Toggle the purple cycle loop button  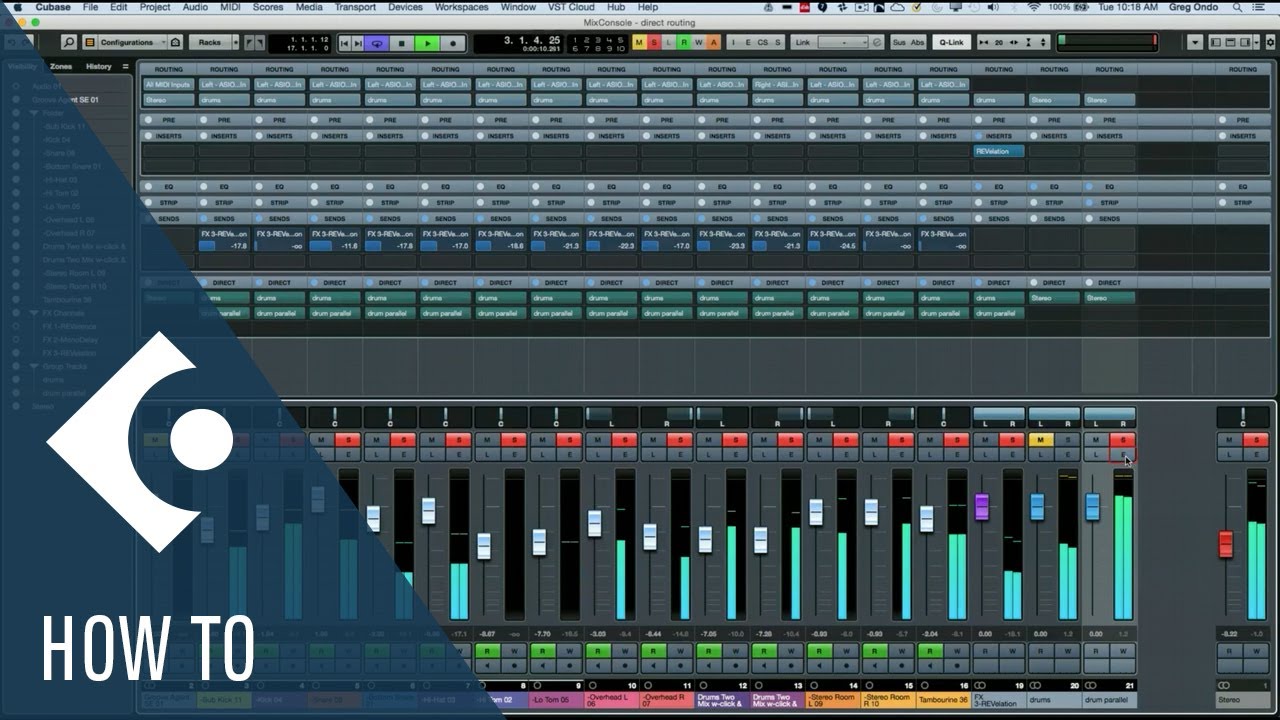point(377,43)
